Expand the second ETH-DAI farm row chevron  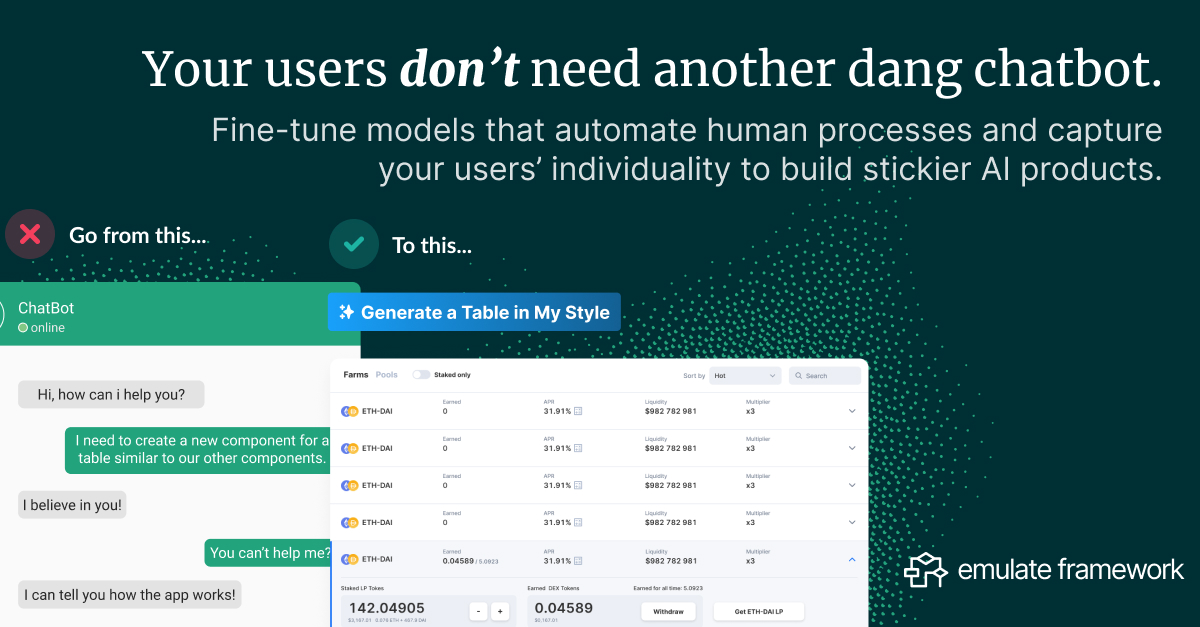click(x=851, y=448)
